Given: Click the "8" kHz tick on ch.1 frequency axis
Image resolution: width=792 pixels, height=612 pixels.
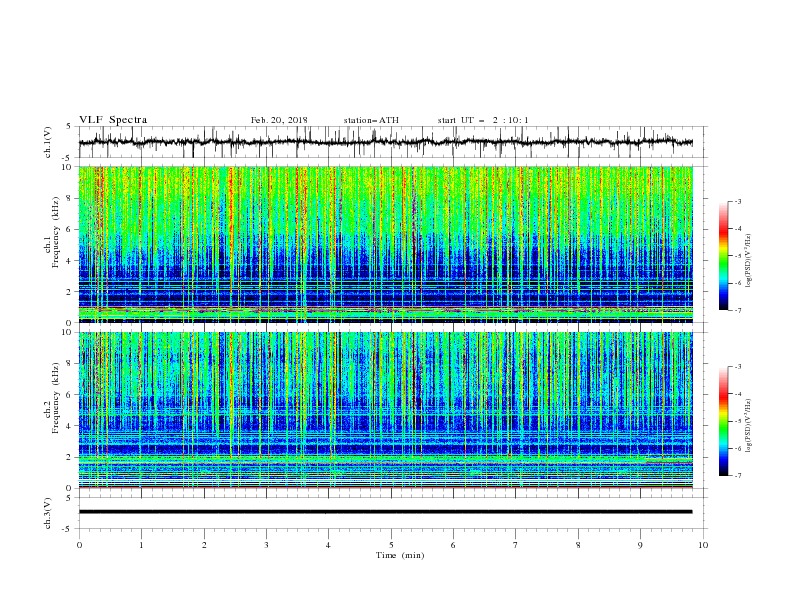Looking at the screenshot, I should click(x=71, y=198).
